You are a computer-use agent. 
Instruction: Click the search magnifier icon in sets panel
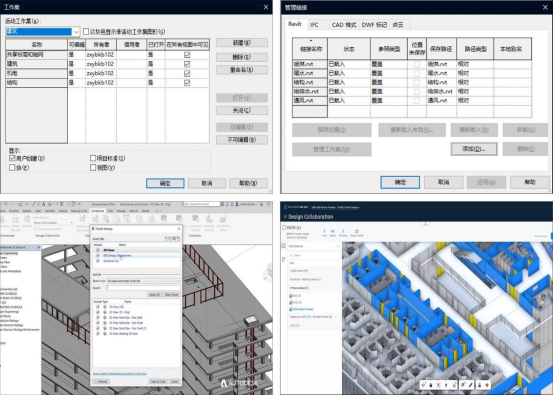[291, 255]
